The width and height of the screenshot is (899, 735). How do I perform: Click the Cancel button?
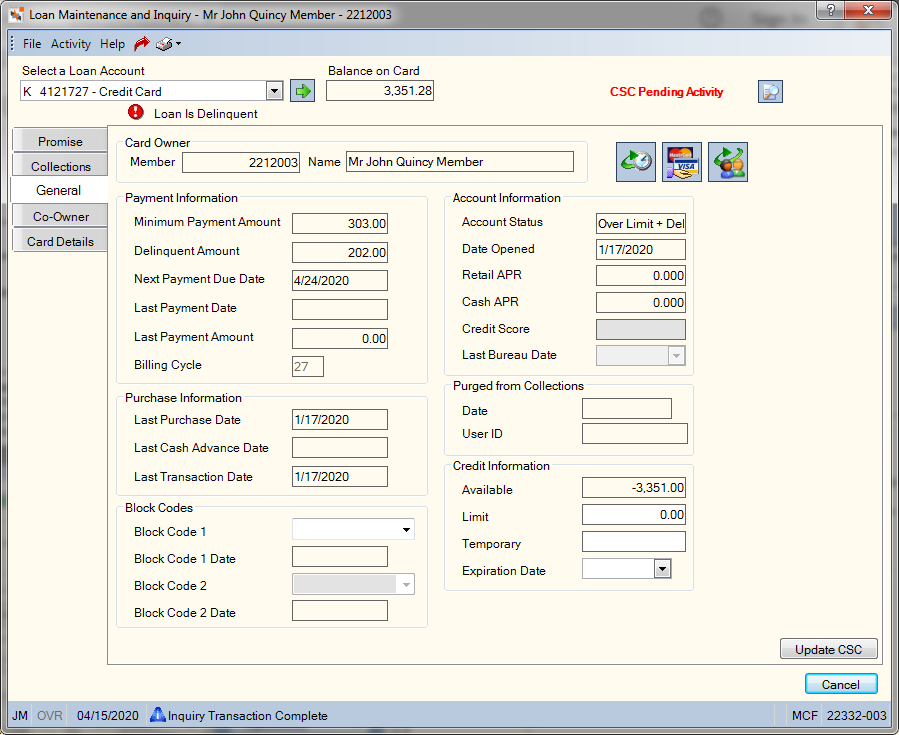[841, 684]
